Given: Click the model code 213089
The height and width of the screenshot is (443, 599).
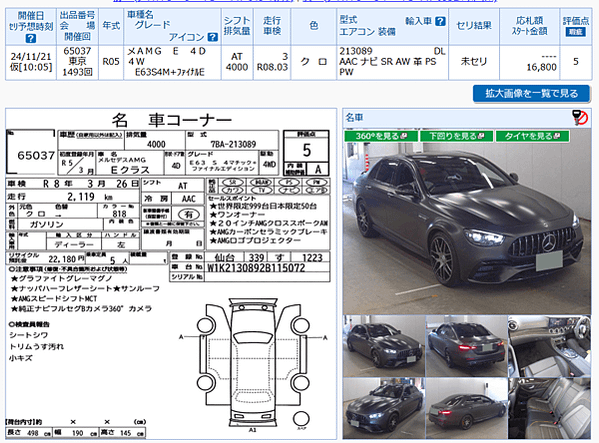Looking at the screenshot, I should (356, 51).
